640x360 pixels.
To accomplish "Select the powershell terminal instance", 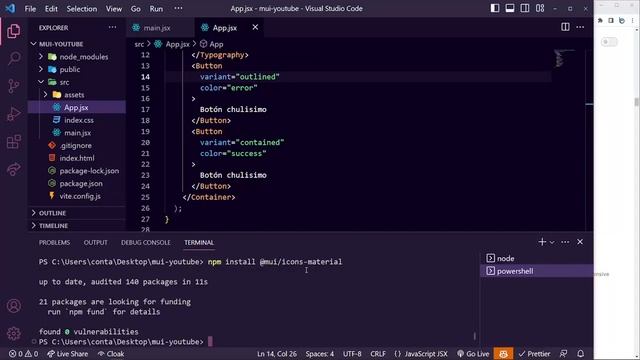I will pyautogui.click(x=537, y=271).
